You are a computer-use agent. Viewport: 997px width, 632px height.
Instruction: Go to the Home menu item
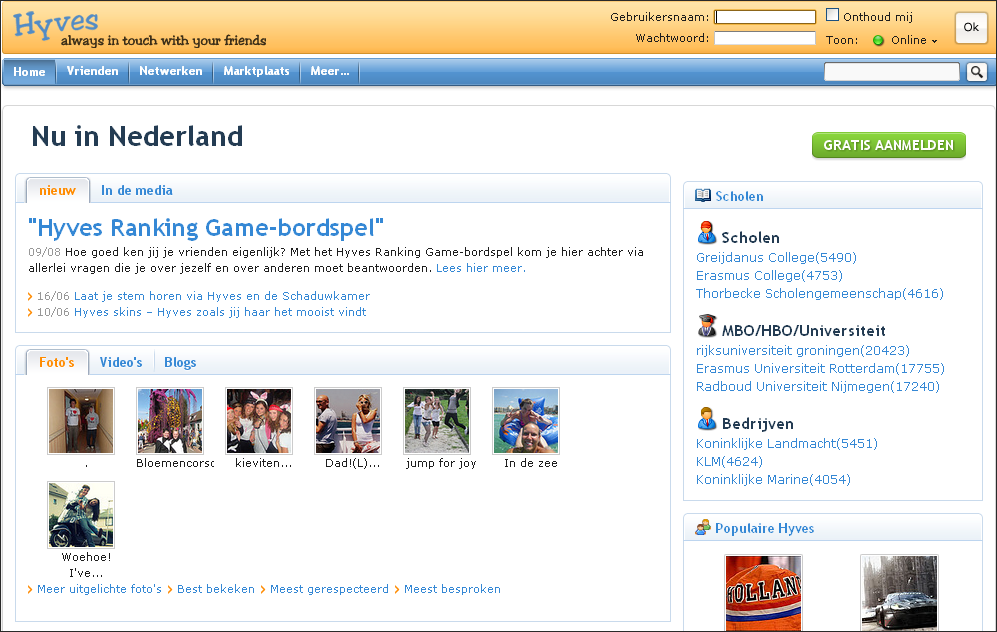click(x=29, y=72)
